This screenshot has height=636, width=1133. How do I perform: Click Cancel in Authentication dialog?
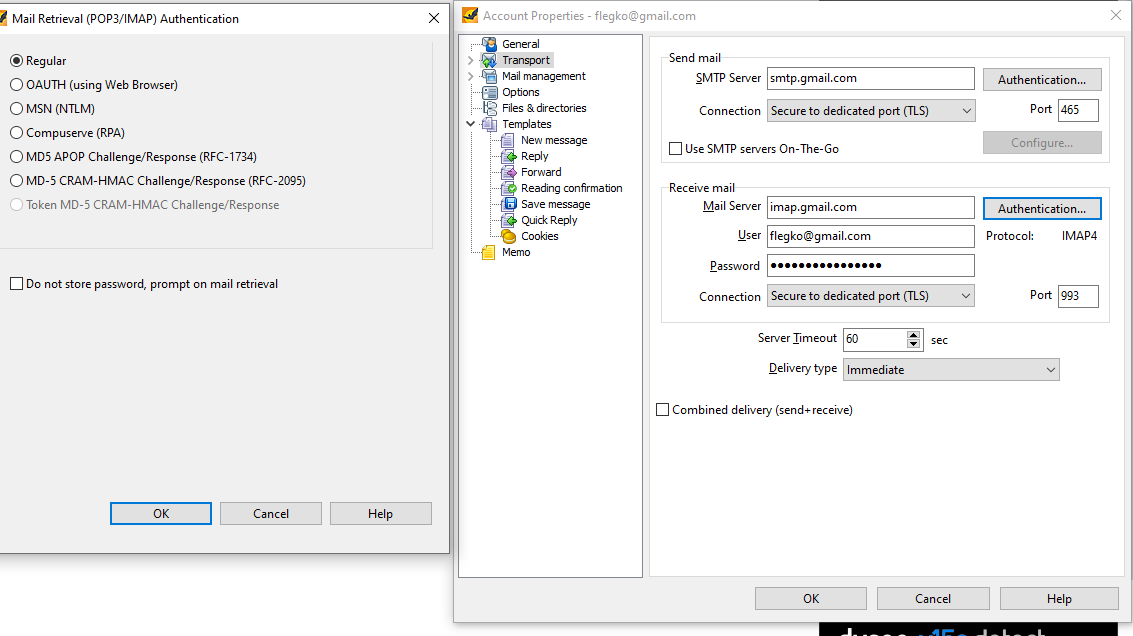(271, 514)
